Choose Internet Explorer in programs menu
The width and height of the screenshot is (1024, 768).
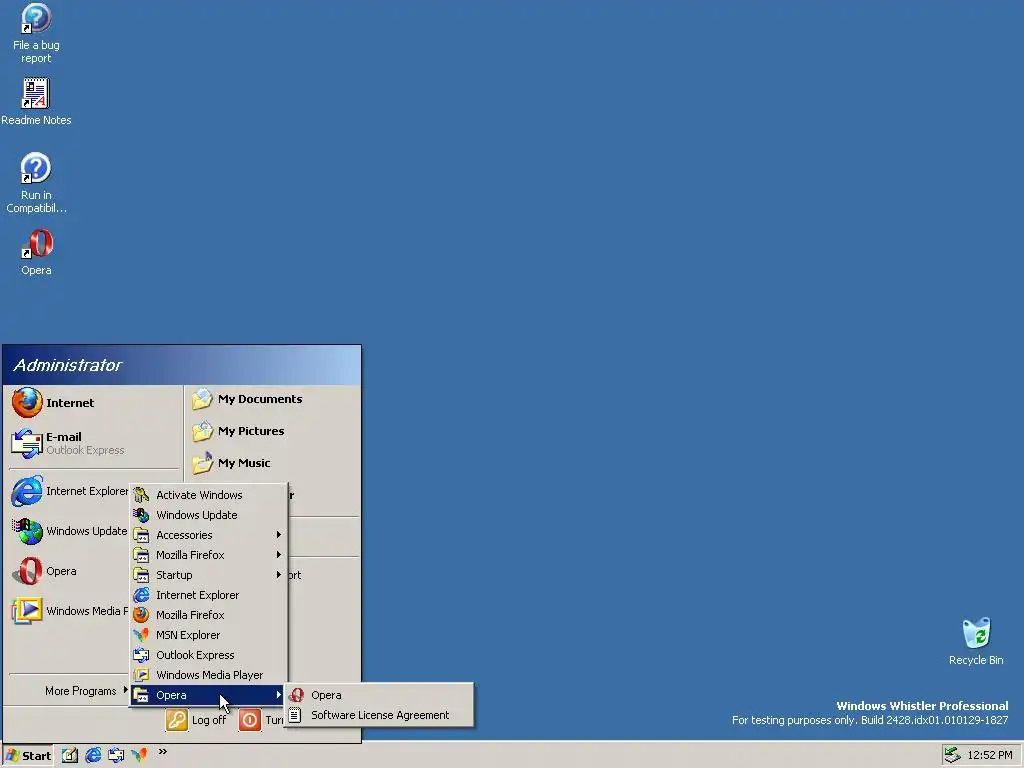pyautogui.click(x=208, y=595)
